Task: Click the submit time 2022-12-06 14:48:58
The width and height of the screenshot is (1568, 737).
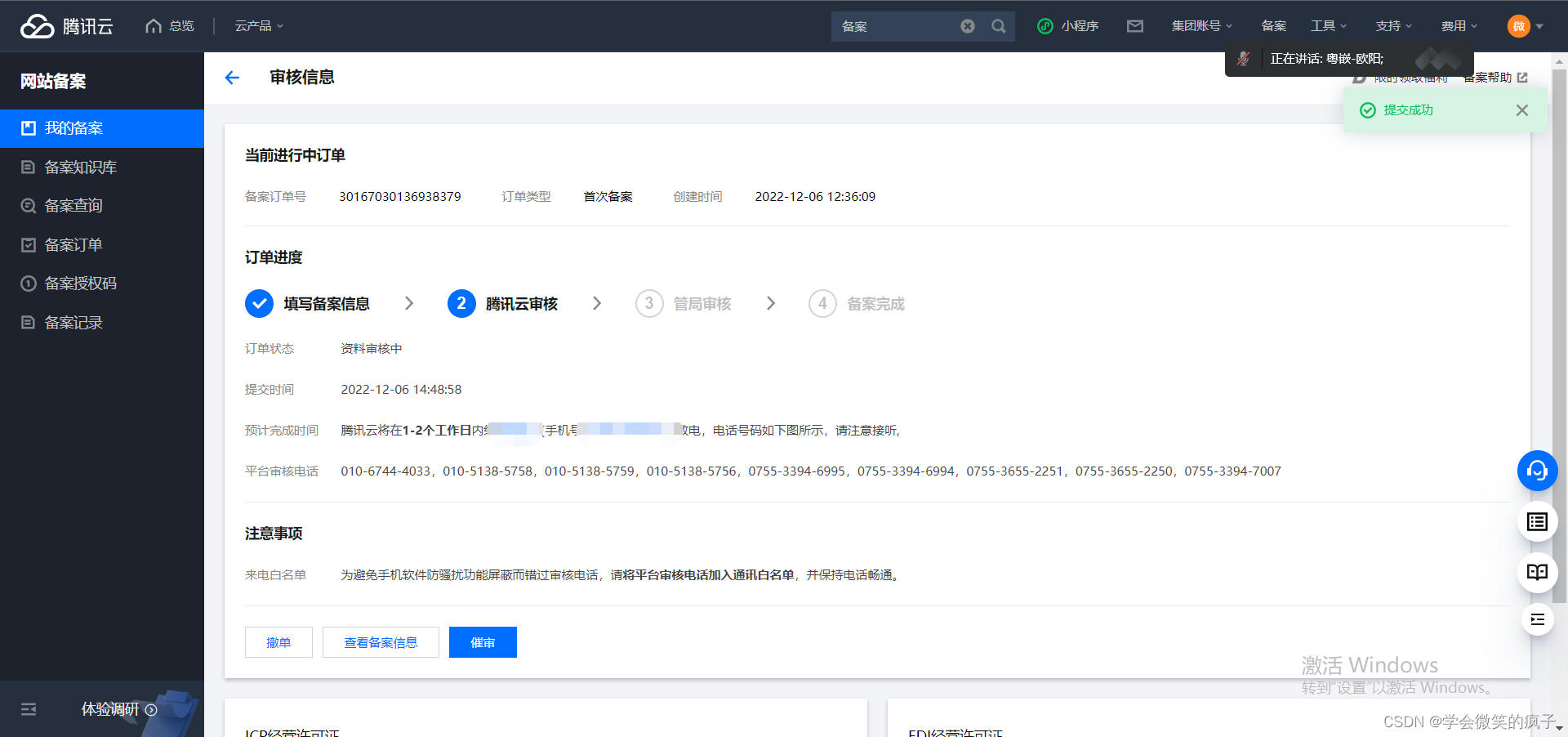Action: (x=401, y=390)
